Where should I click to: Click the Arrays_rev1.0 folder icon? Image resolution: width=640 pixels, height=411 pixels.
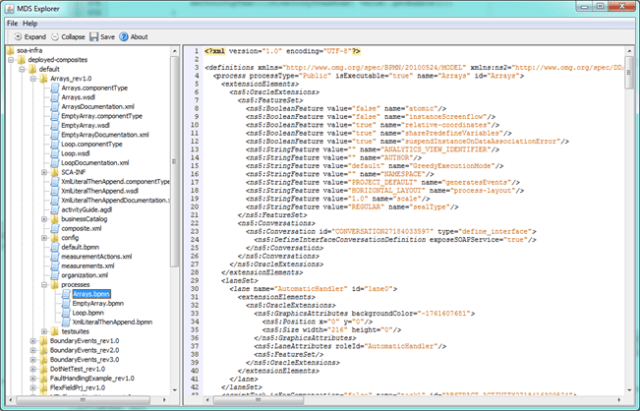tap(44, 79)
